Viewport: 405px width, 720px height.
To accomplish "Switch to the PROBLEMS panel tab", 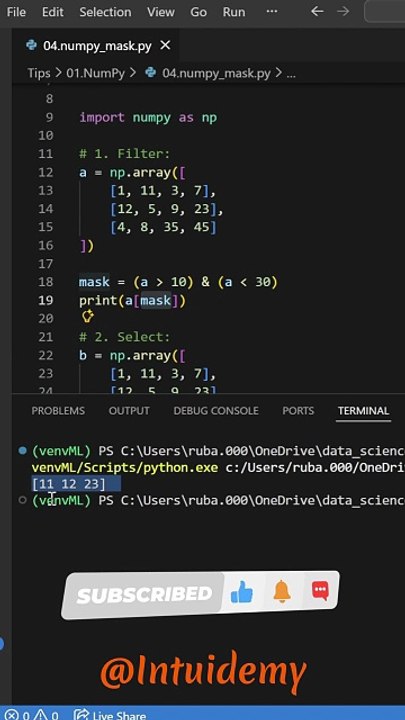I will pos(58,411).
